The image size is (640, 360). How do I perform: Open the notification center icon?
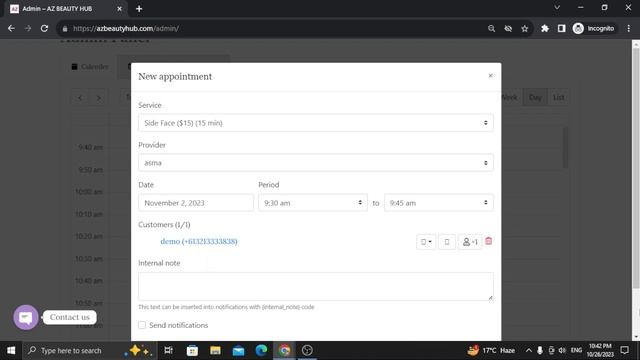pos(624,350)
